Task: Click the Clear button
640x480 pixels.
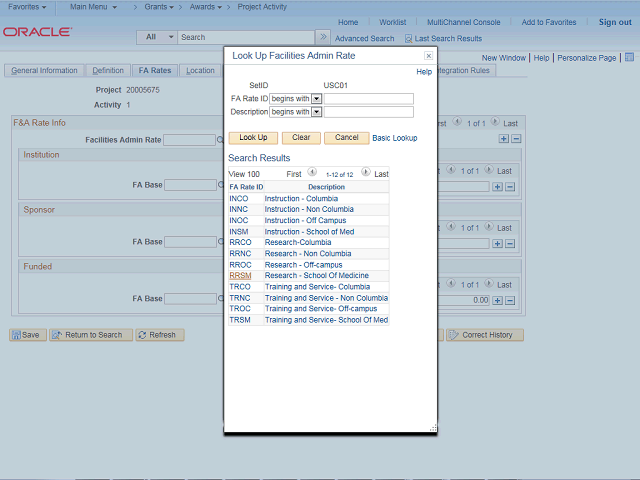Action: click(301, 138)
